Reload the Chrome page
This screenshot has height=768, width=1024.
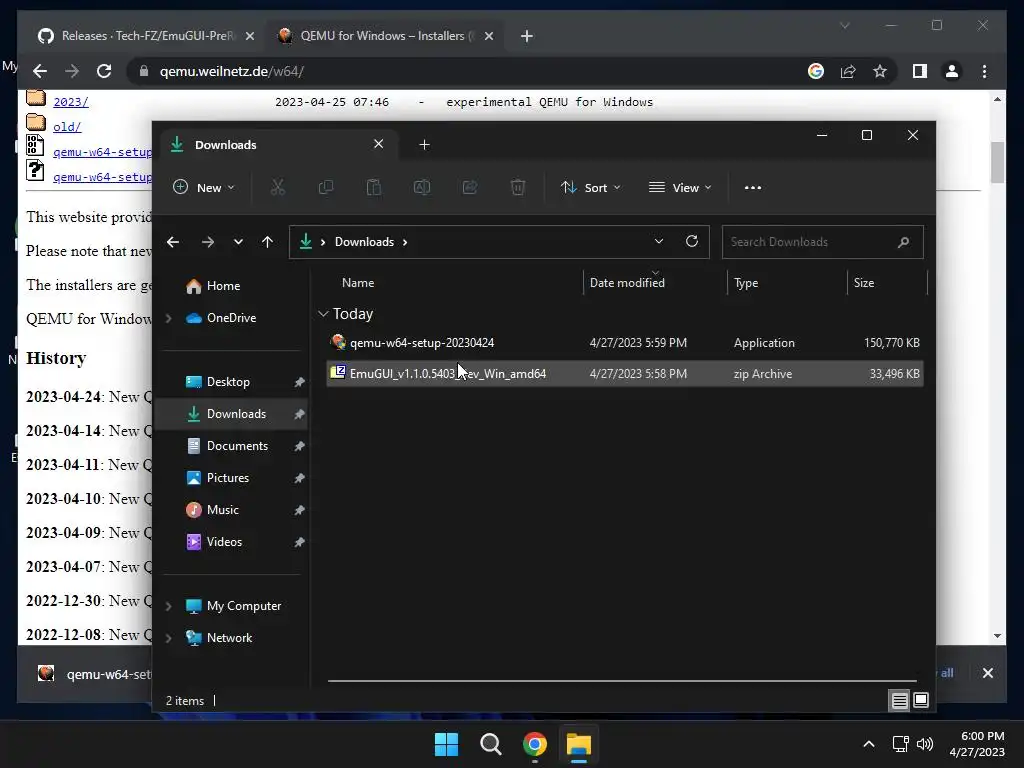coord(104,71)
